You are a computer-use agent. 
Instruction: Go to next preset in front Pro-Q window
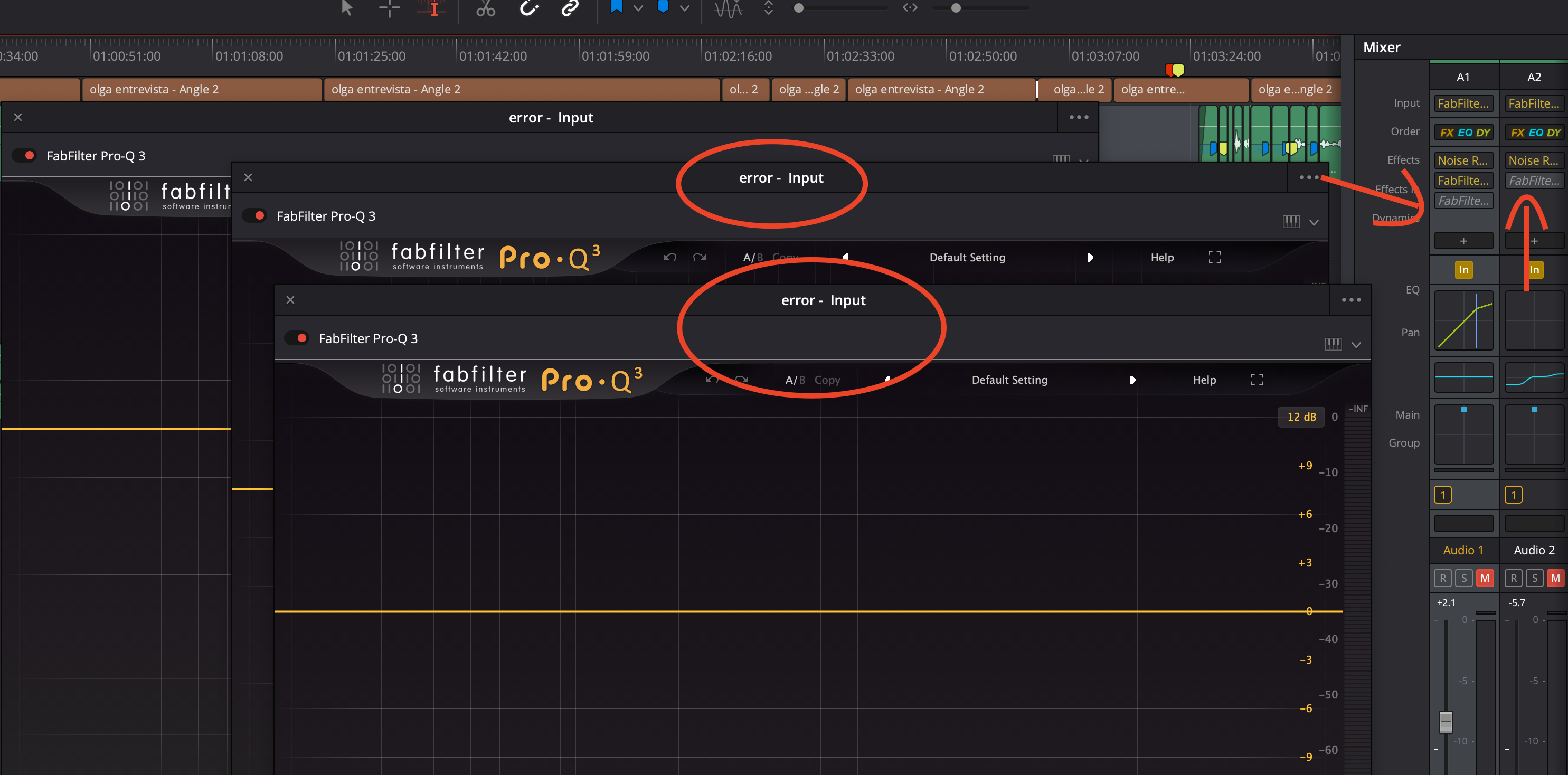[x=1133, y=380]
